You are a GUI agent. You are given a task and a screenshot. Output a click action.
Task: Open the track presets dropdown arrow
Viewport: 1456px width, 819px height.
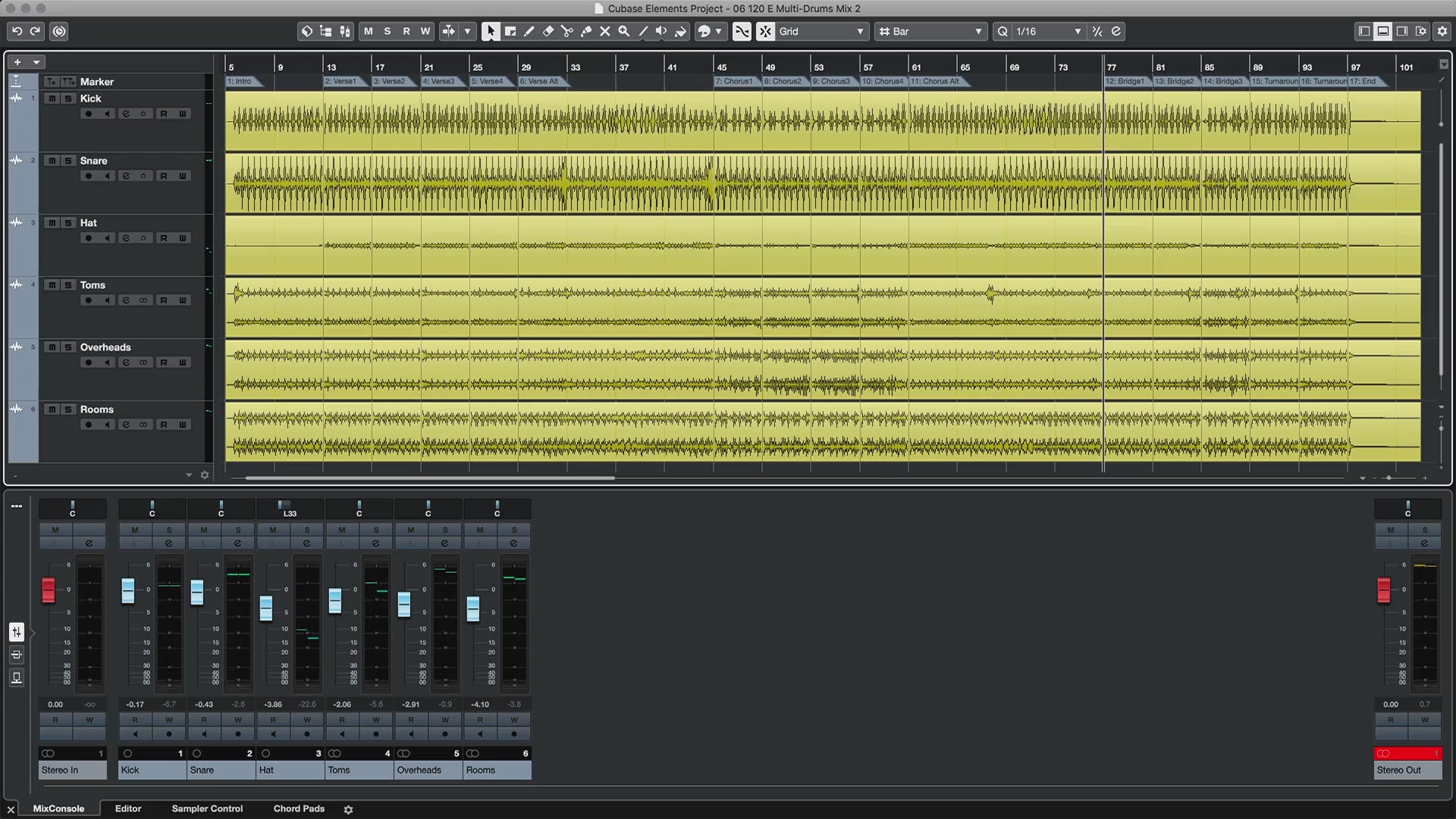pos(36,62)
